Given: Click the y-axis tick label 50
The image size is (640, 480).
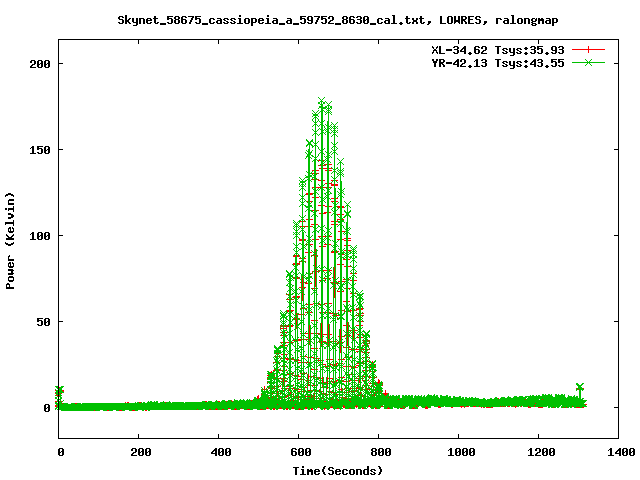Looking at the screenshot, I should (44, 322).
